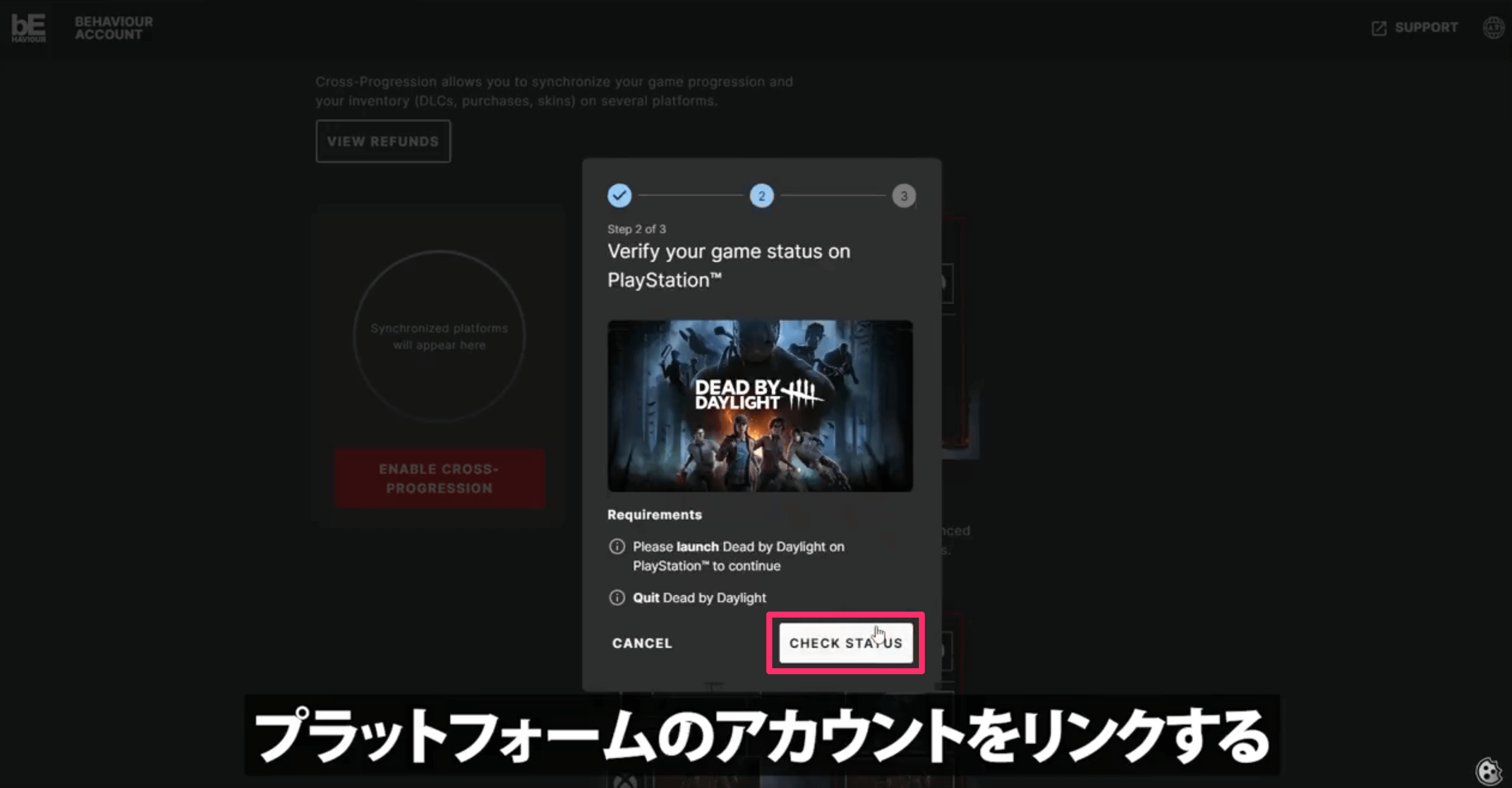Select step 2 circle in progress stepper
This screenshot has width=1512, height=788.
pos(761,196)
